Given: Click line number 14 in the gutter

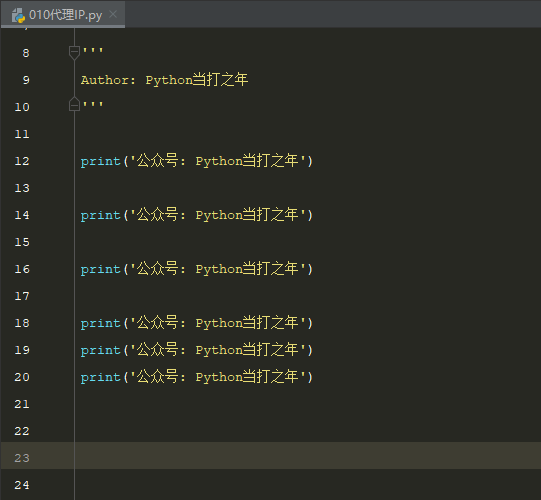Looking at the screenshot, I should (x=22, y=215).
